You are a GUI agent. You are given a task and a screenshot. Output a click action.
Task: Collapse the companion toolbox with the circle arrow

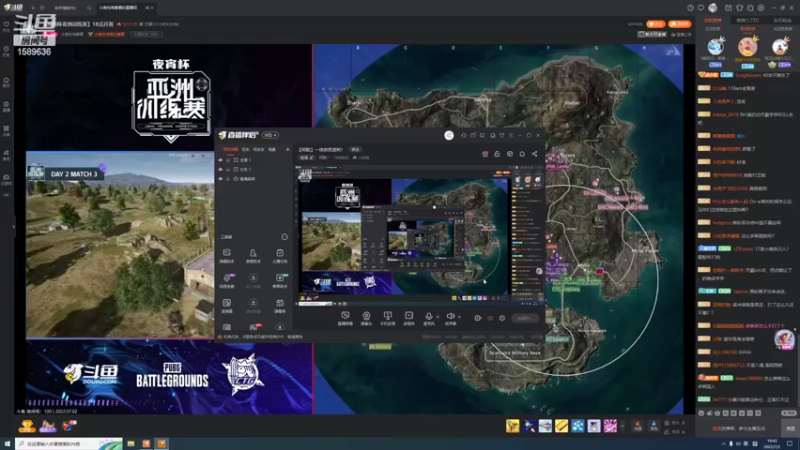tap(284, 237)
